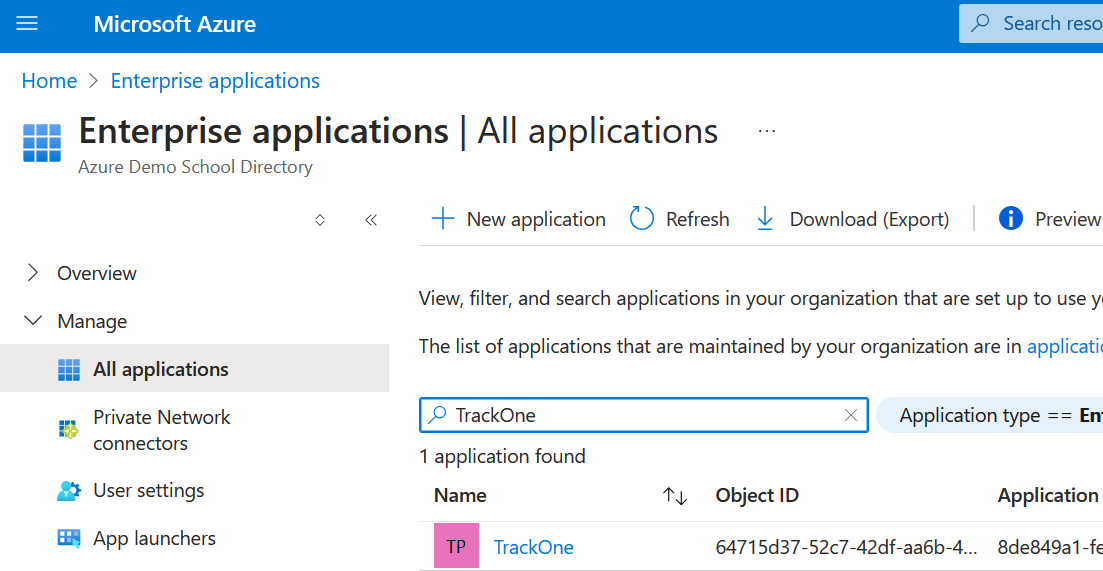Go to Home breadcrumb
Image resolution: width=1103 pixels, height=571 pixels.
49,81
